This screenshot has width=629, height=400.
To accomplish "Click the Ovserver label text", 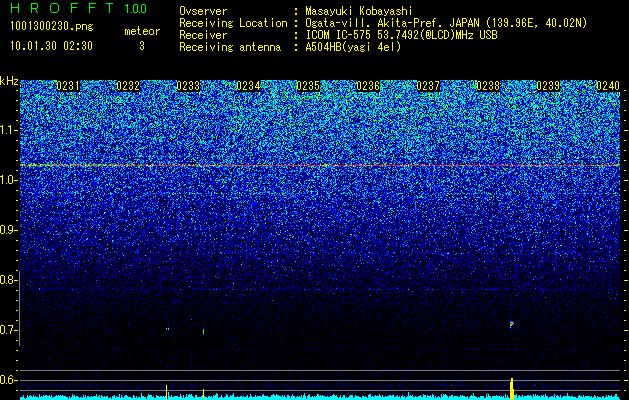I will 203,11.
